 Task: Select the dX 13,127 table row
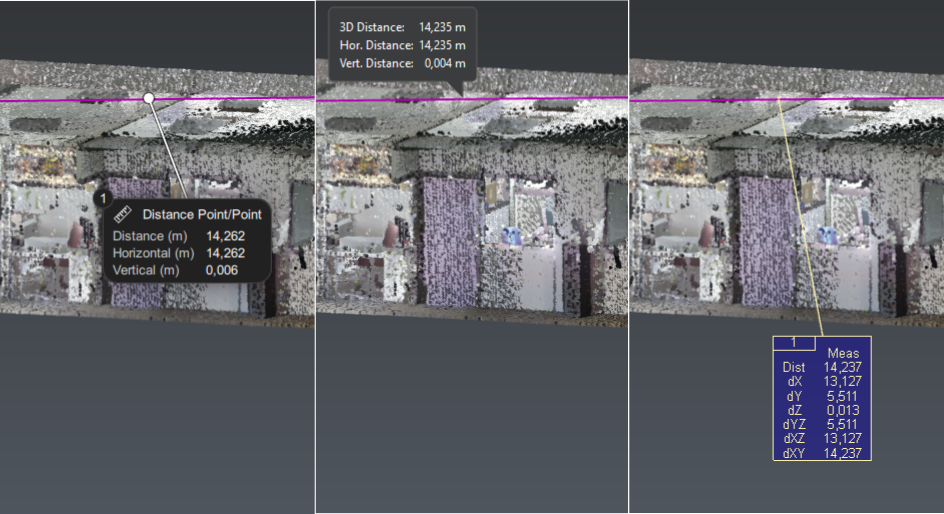(x=821, y=382)
